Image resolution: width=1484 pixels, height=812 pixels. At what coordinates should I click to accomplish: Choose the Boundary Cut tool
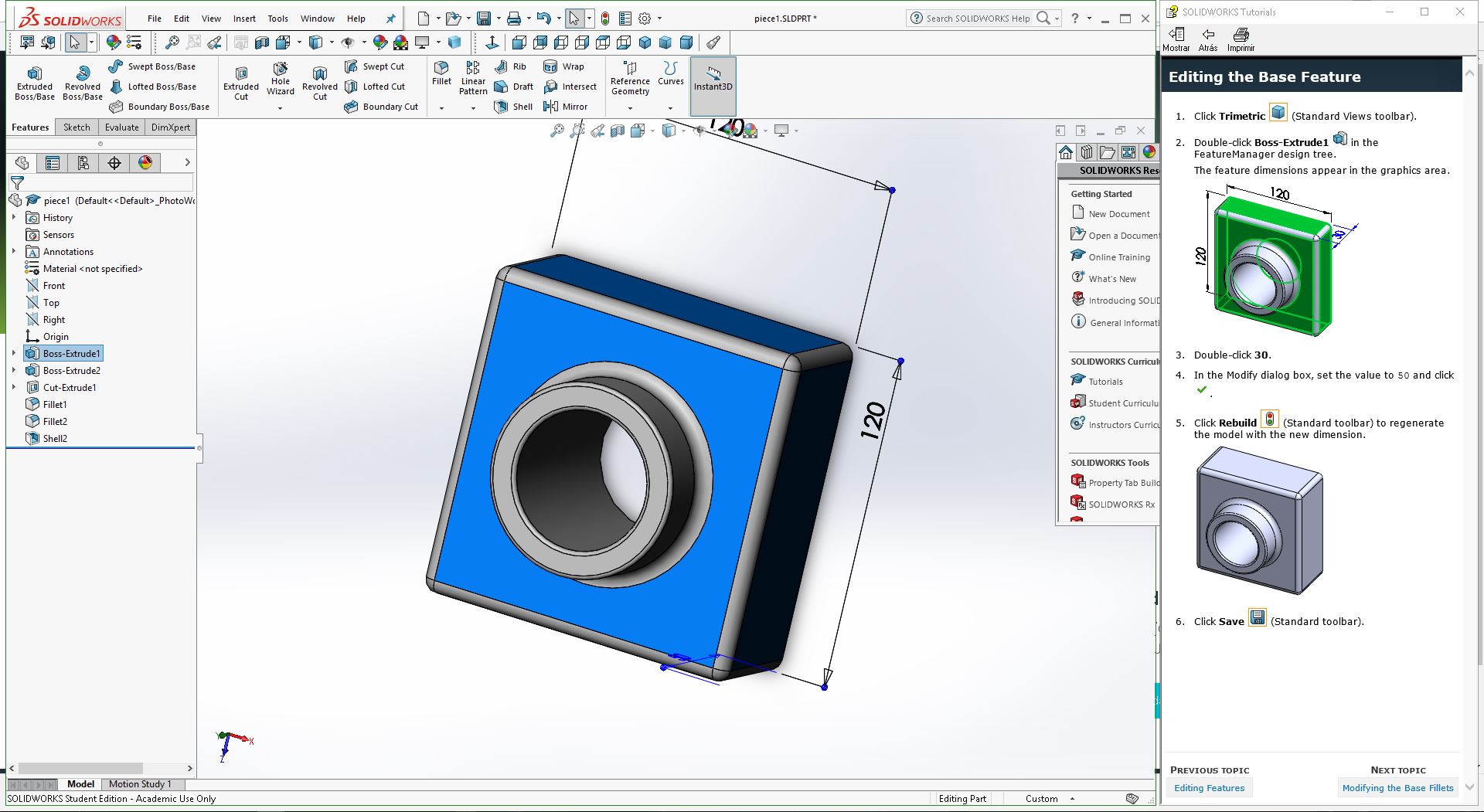pos(381,107)
